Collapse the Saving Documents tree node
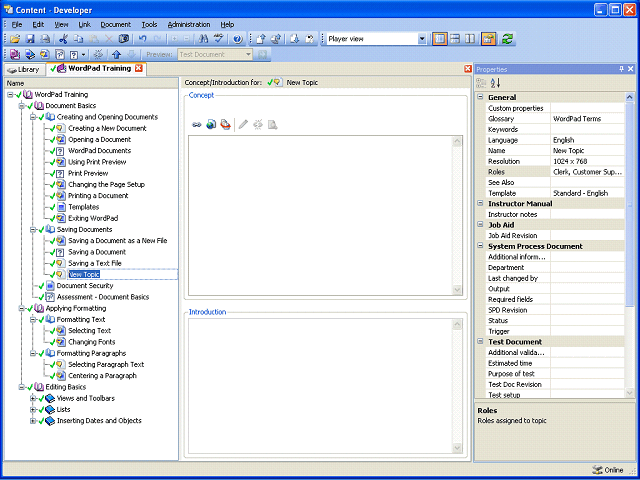 pyautogui.click(x=33, y=230)
